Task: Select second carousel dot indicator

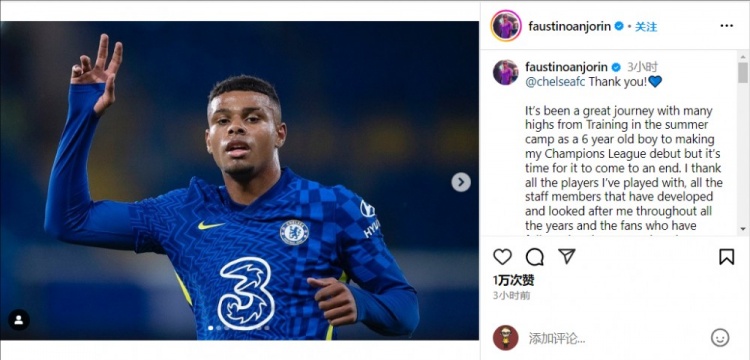Action: [x=219, y=328]
